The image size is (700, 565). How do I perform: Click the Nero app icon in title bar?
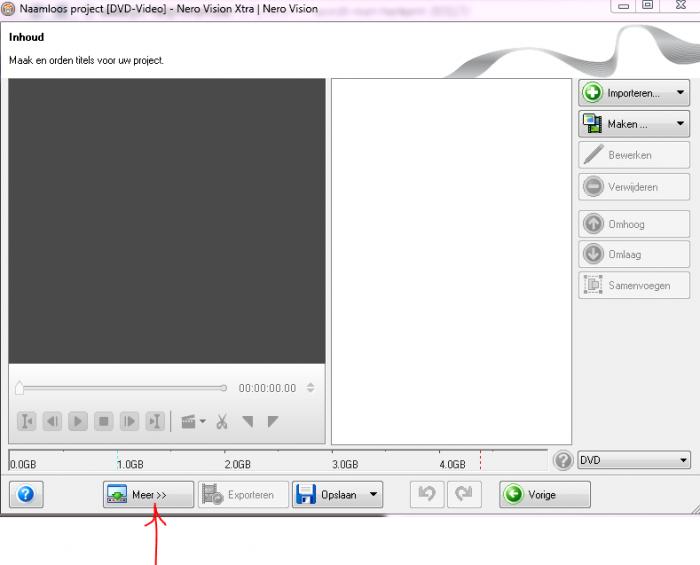click(8, 8)
